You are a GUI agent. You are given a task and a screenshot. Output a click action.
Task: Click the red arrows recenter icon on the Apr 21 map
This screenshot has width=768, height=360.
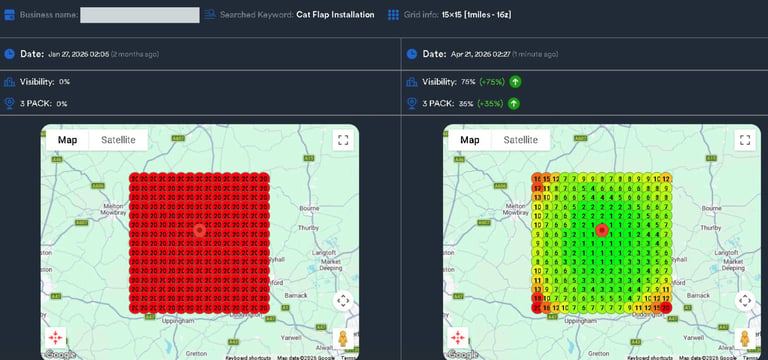point(457,337)
